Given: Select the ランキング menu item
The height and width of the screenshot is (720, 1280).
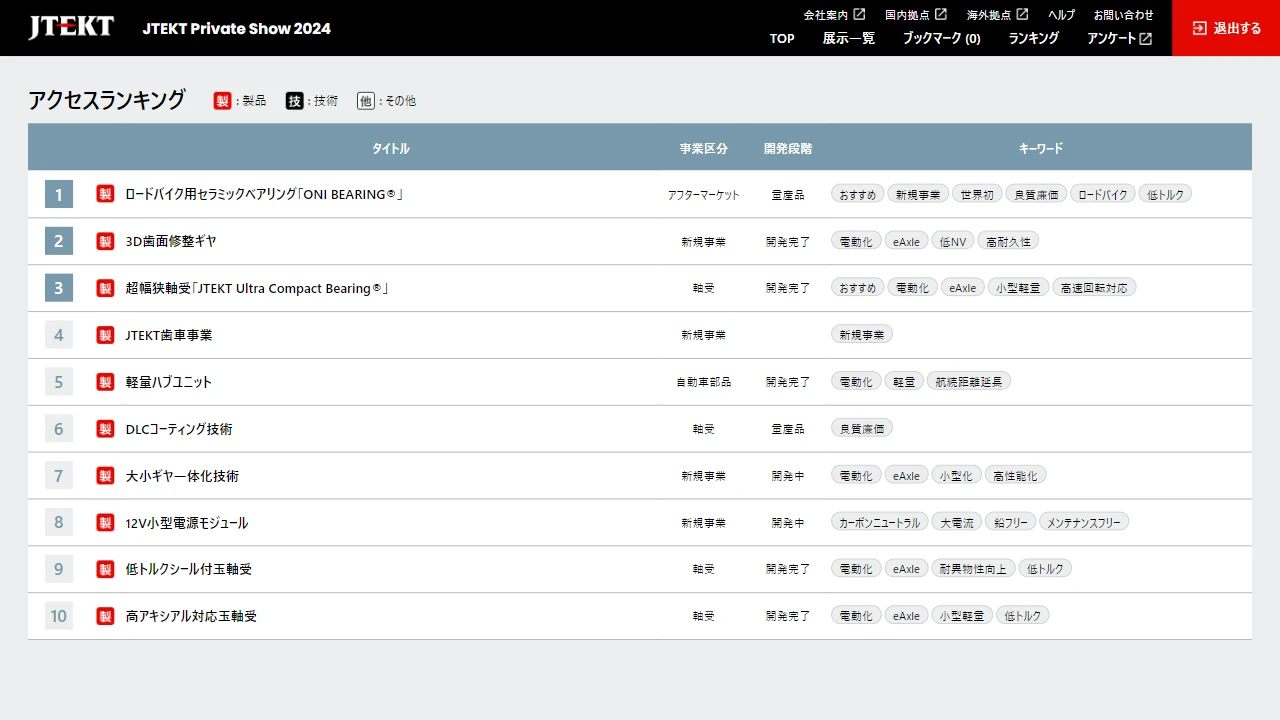Looking at the screenshot, I should (x=1034, y=39).
